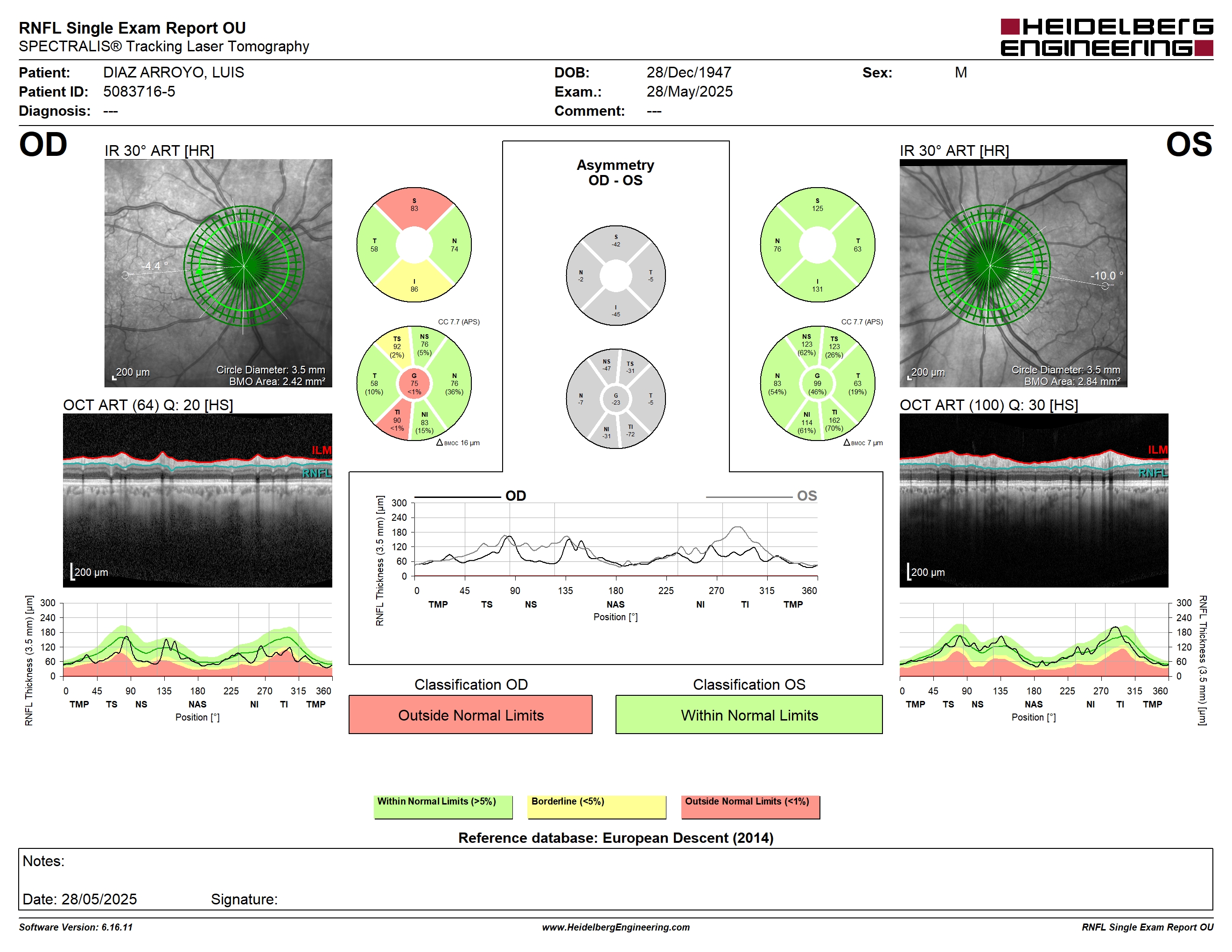Click the OD 'Δ BMOC 16 µm' label
The height and width of the screenshot is (952, 1232).
coord(458,443)
